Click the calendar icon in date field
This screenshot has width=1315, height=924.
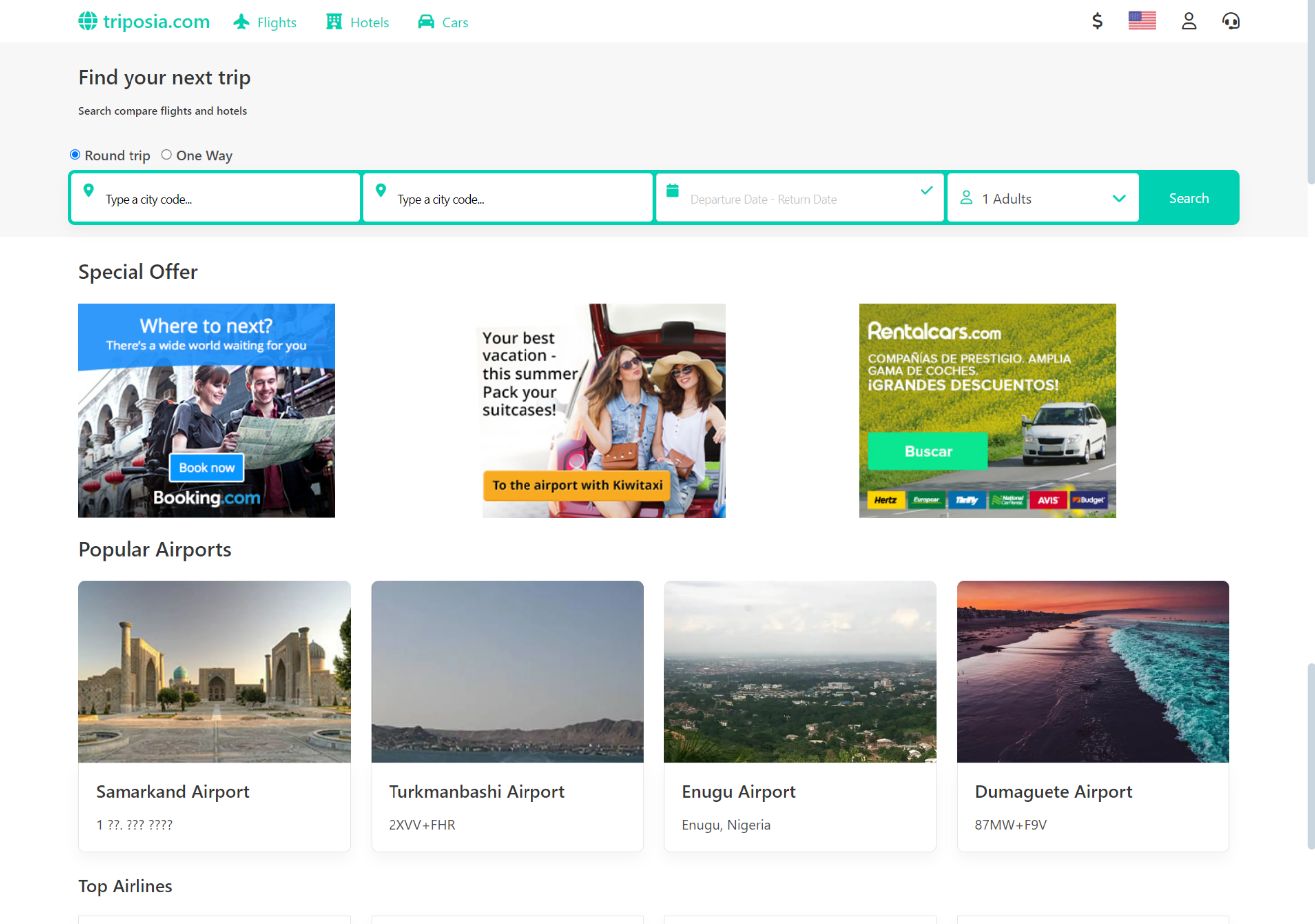pyautogui.click(x=672, y=190)
